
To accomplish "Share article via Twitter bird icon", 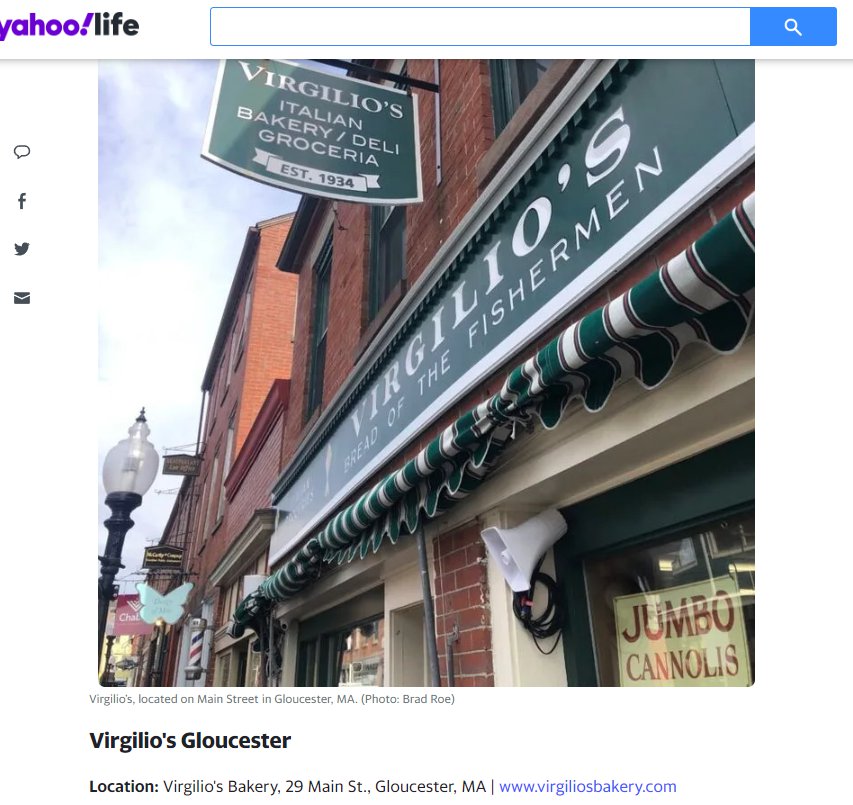I will point(22,249).
